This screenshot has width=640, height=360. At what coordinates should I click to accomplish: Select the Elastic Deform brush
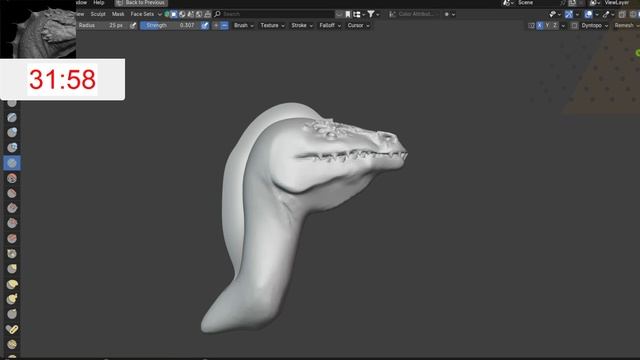pyautogui.click(x=12, y=284)
